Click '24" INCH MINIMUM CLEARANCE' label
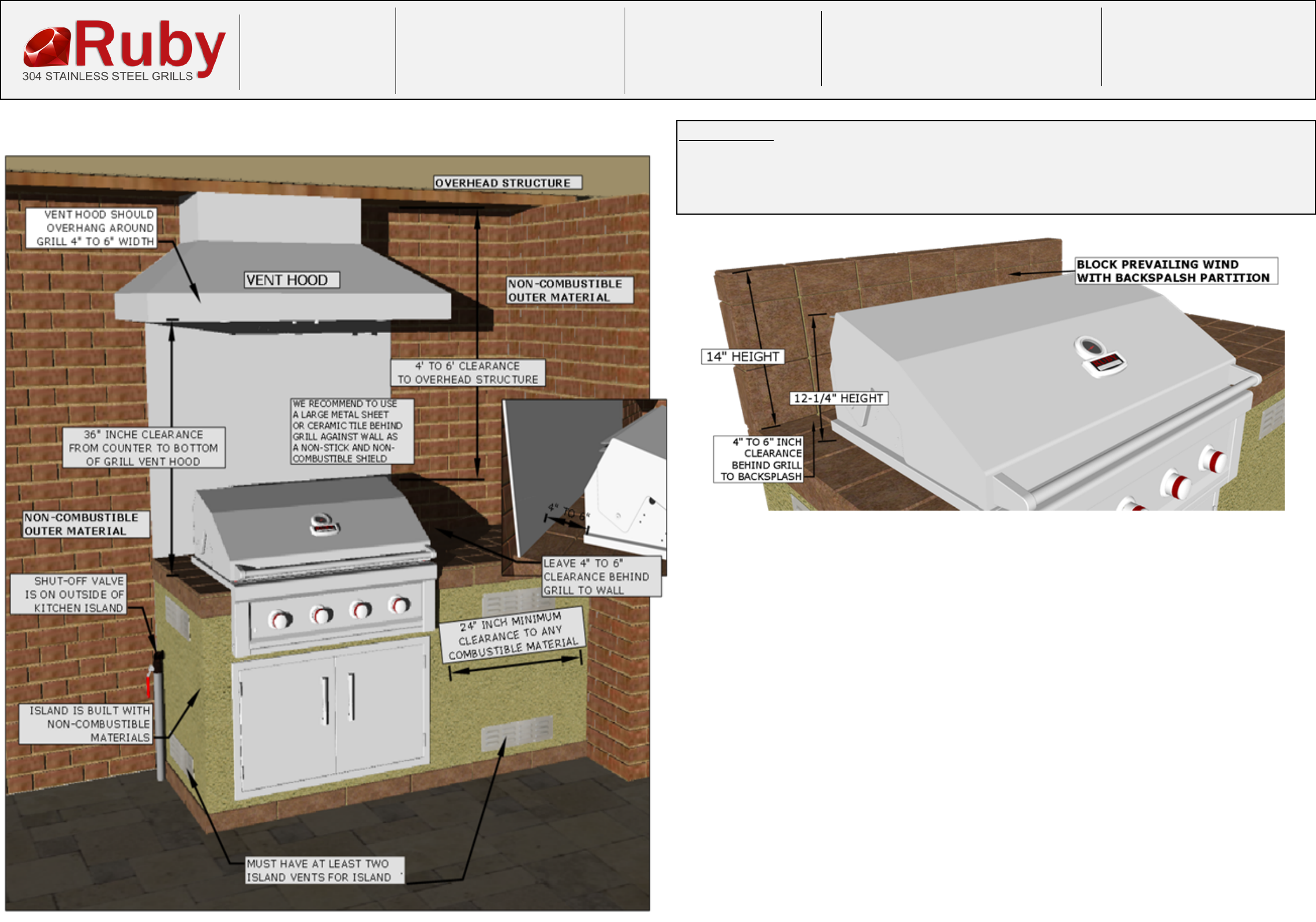The height and width of the screenshot is (922, 1316). (x=512, y=635)
